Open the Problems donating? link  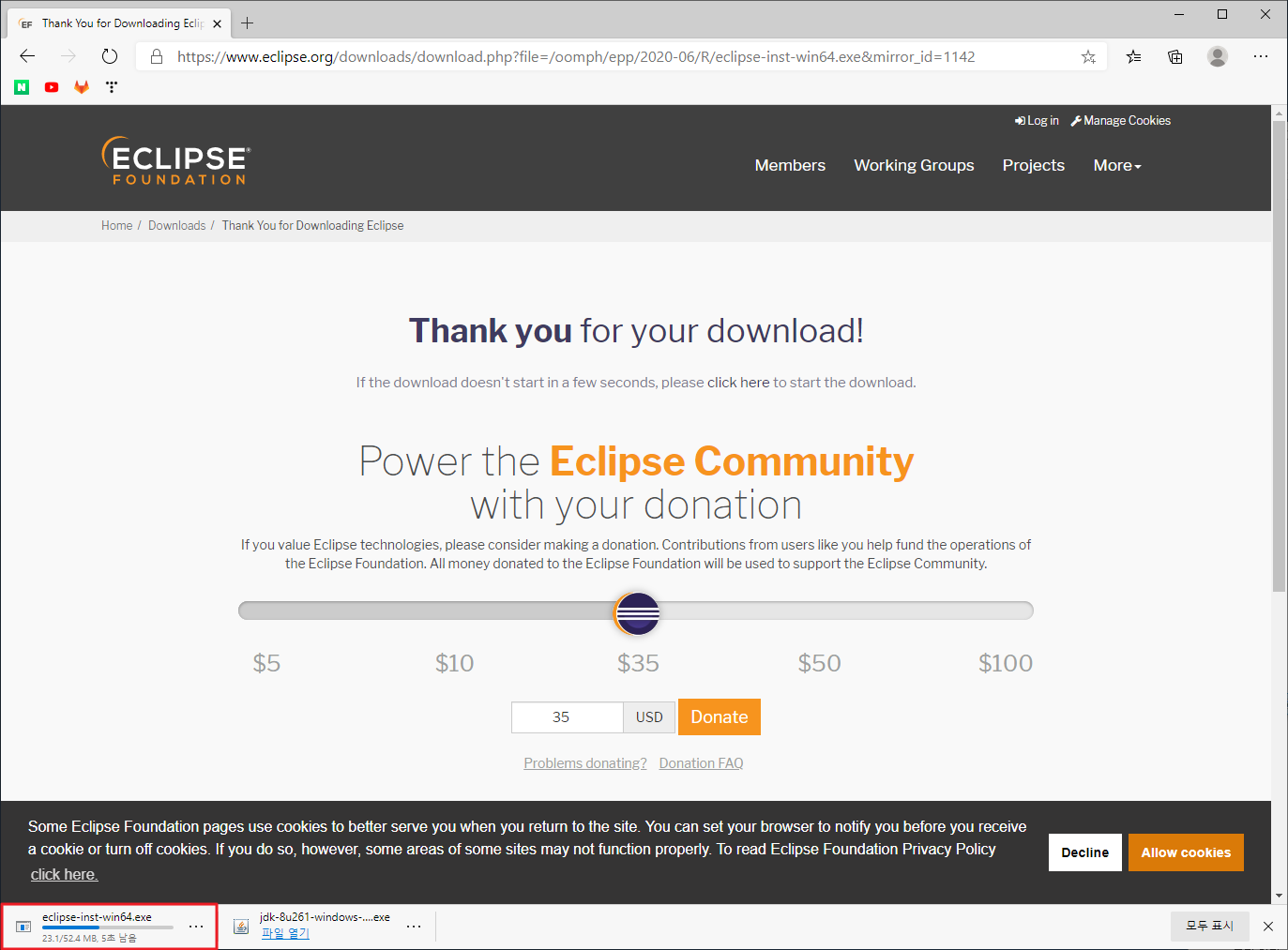pos(585,763)
